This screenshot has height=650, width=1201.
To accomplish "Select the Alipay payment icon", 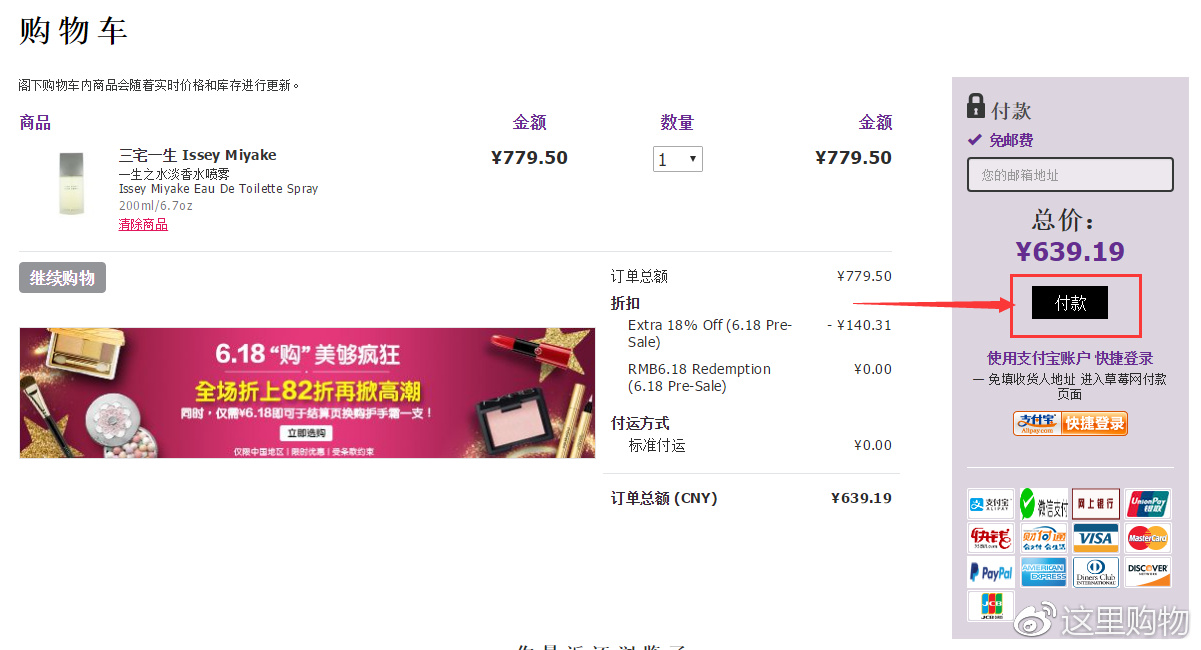I will click(x=991, y=504).
